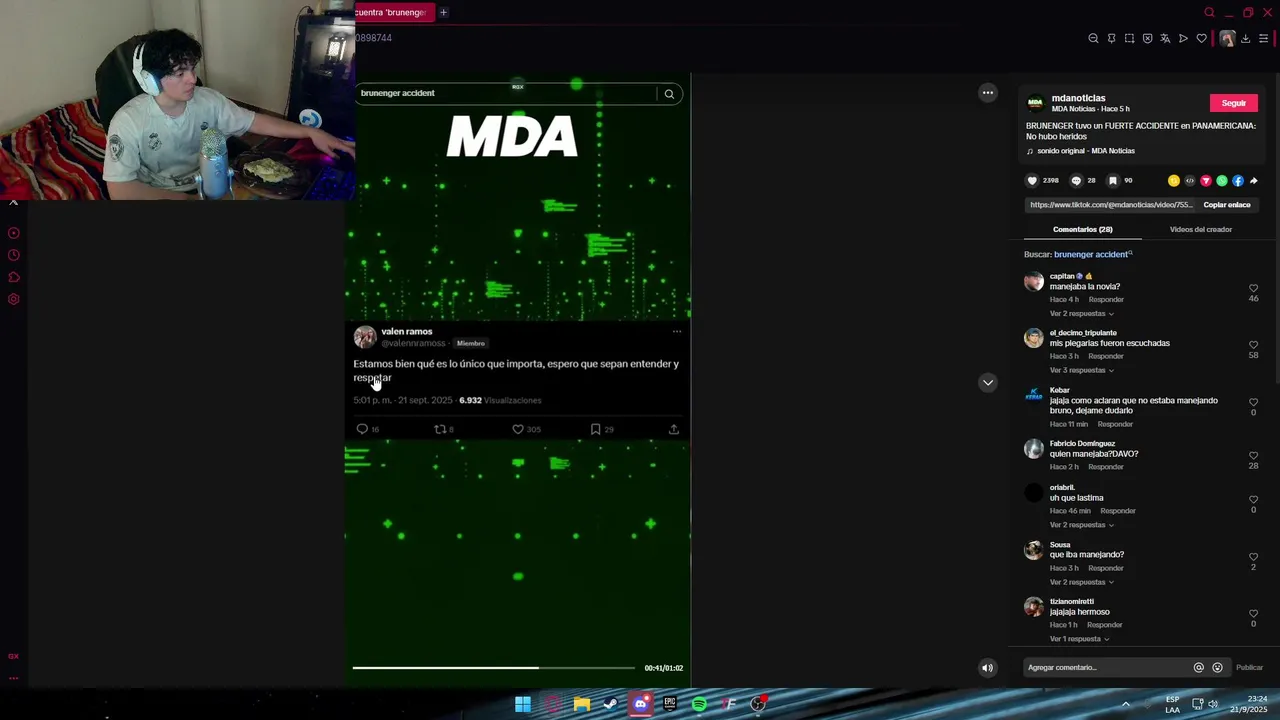Open the emoji picker in comment box
The image size is (1280, 720).
[1217, 667]
